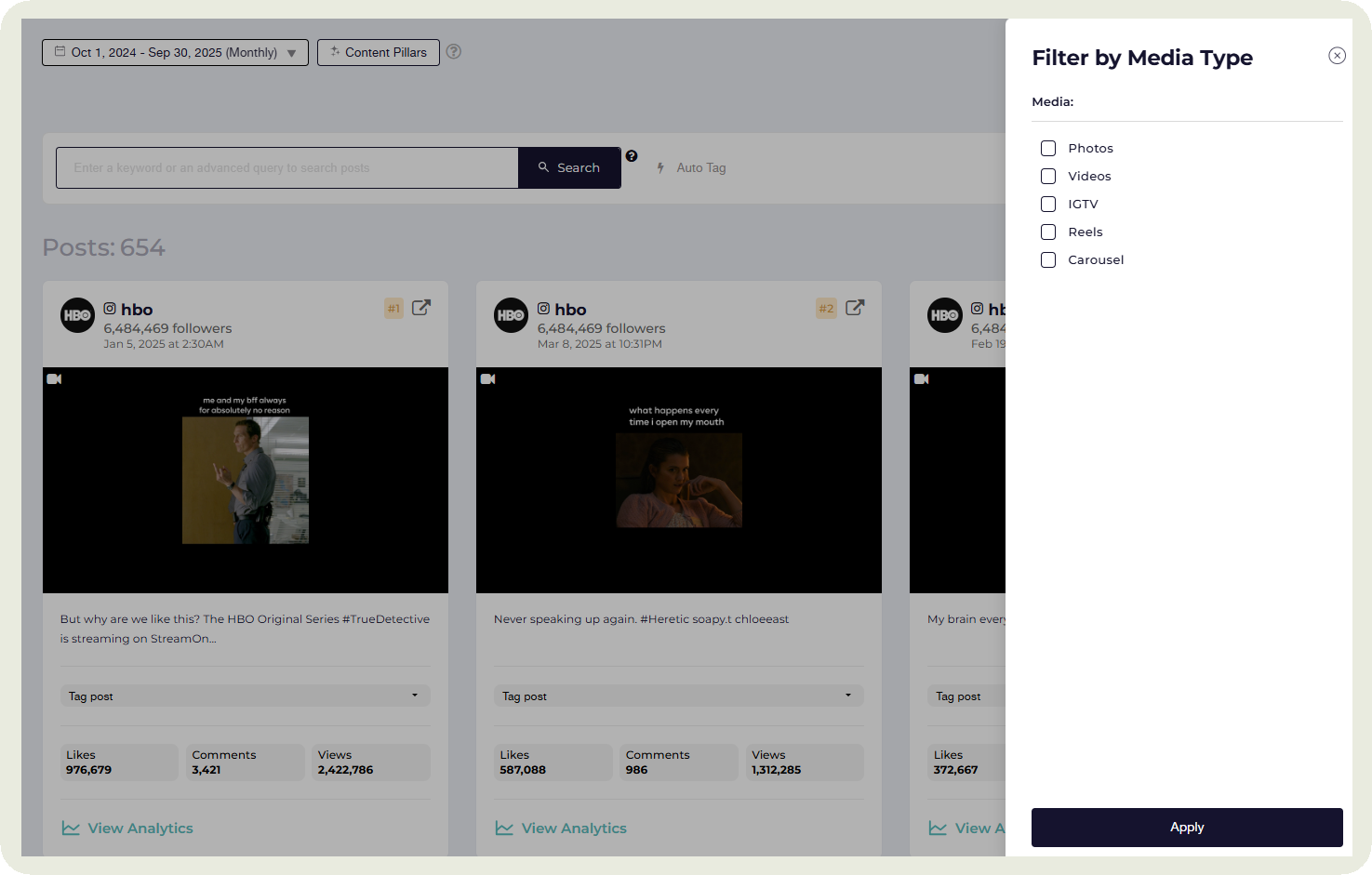
Task: Click the black help icon next to Search
Action: tap(632, 156)
